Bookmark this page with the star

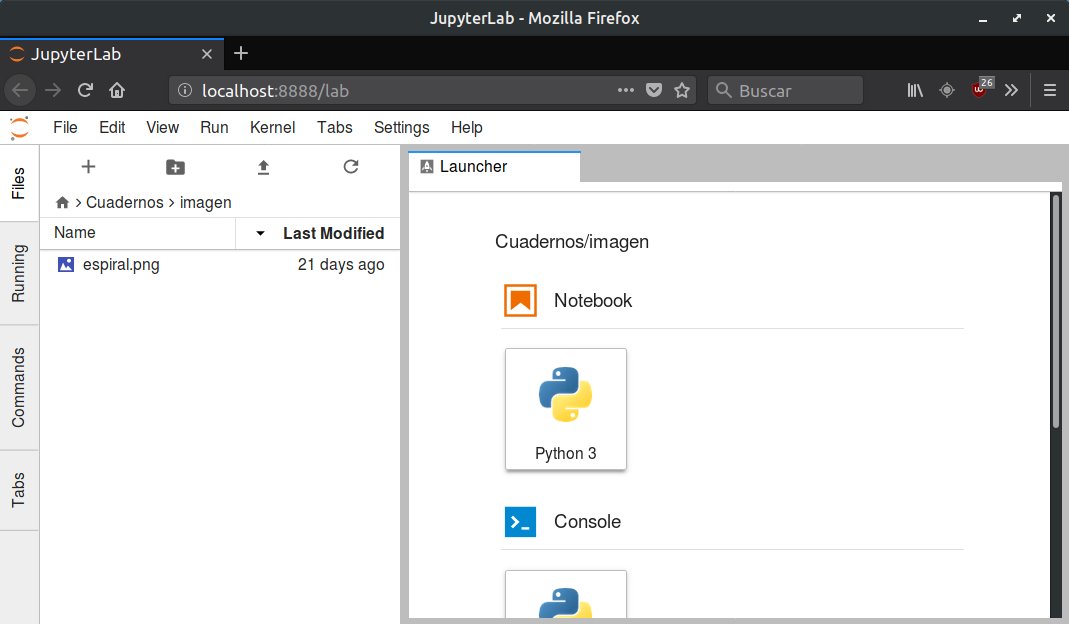click(x=682, y=90)
